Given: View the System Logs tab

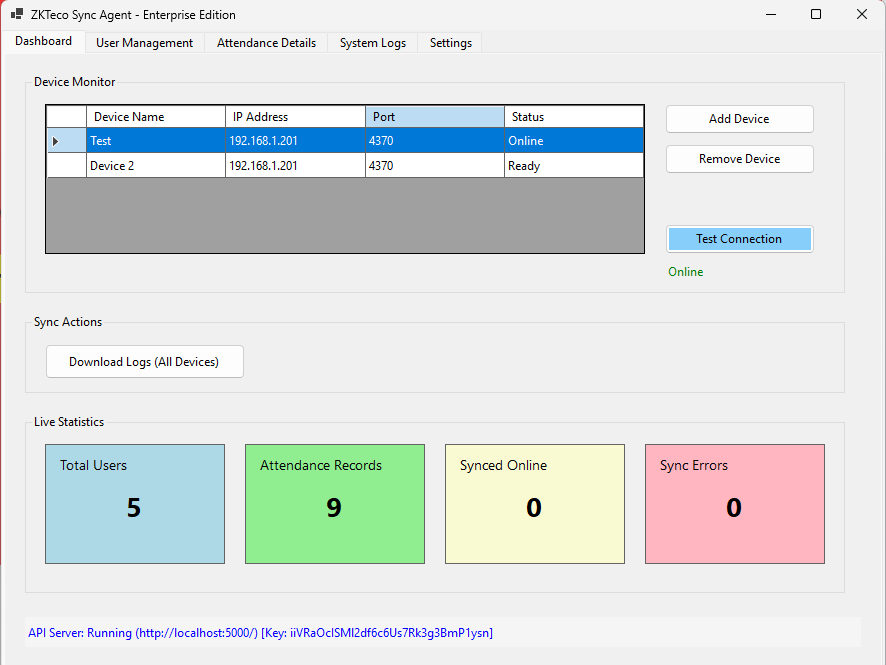Looking at the screenshot, I should coord(371,43).
